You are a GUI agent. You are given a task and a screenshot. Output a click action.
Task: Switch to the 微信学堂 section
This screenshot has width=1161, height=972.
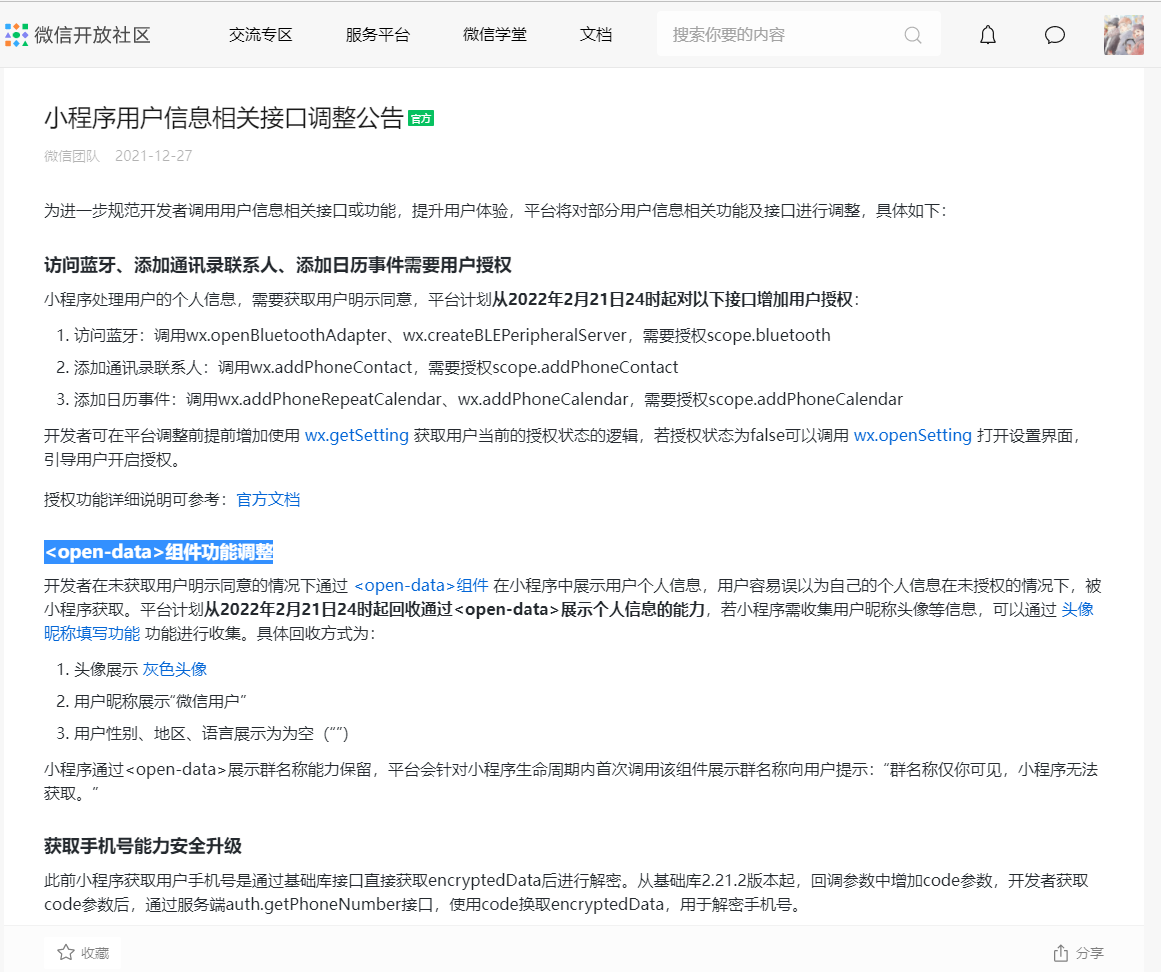[x=495, y=34]
